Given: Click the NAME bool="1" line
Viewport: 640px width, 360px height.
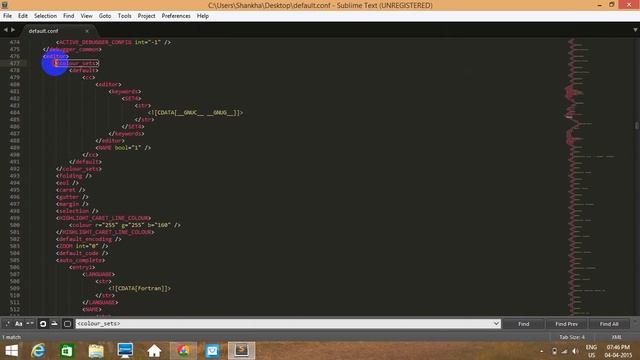Looking at the screenshot, I should (123, 148).
